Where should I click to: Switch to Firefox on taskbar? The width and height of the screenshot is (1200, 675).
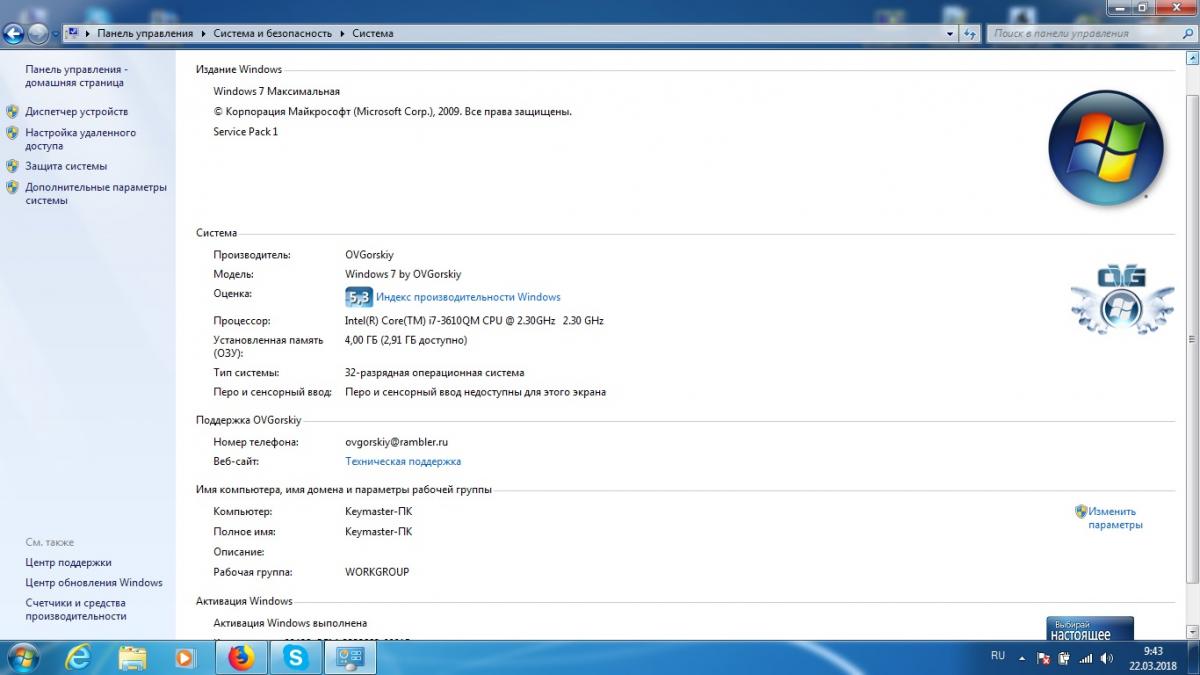tap(241, 658)
